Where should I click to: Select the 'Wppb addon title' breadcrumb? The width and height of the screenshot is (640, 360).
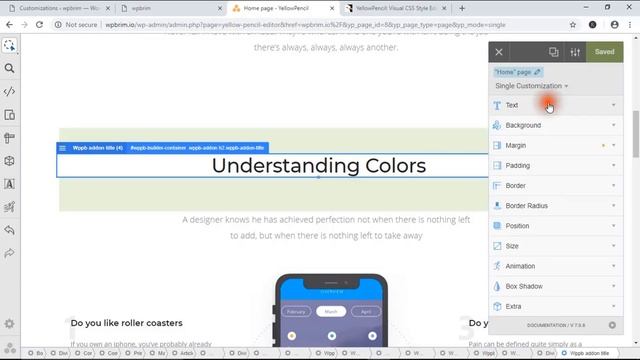586,353
